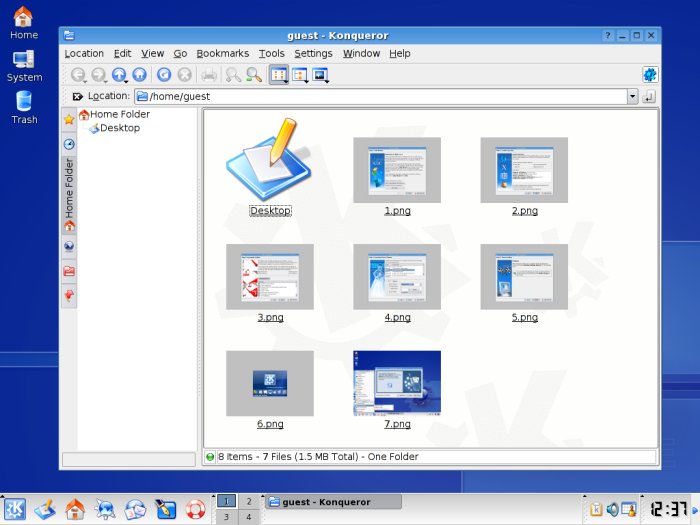Click the Konqueror gear throbber icon
Screen dimensions: 700x525
(x=649, y=74)
